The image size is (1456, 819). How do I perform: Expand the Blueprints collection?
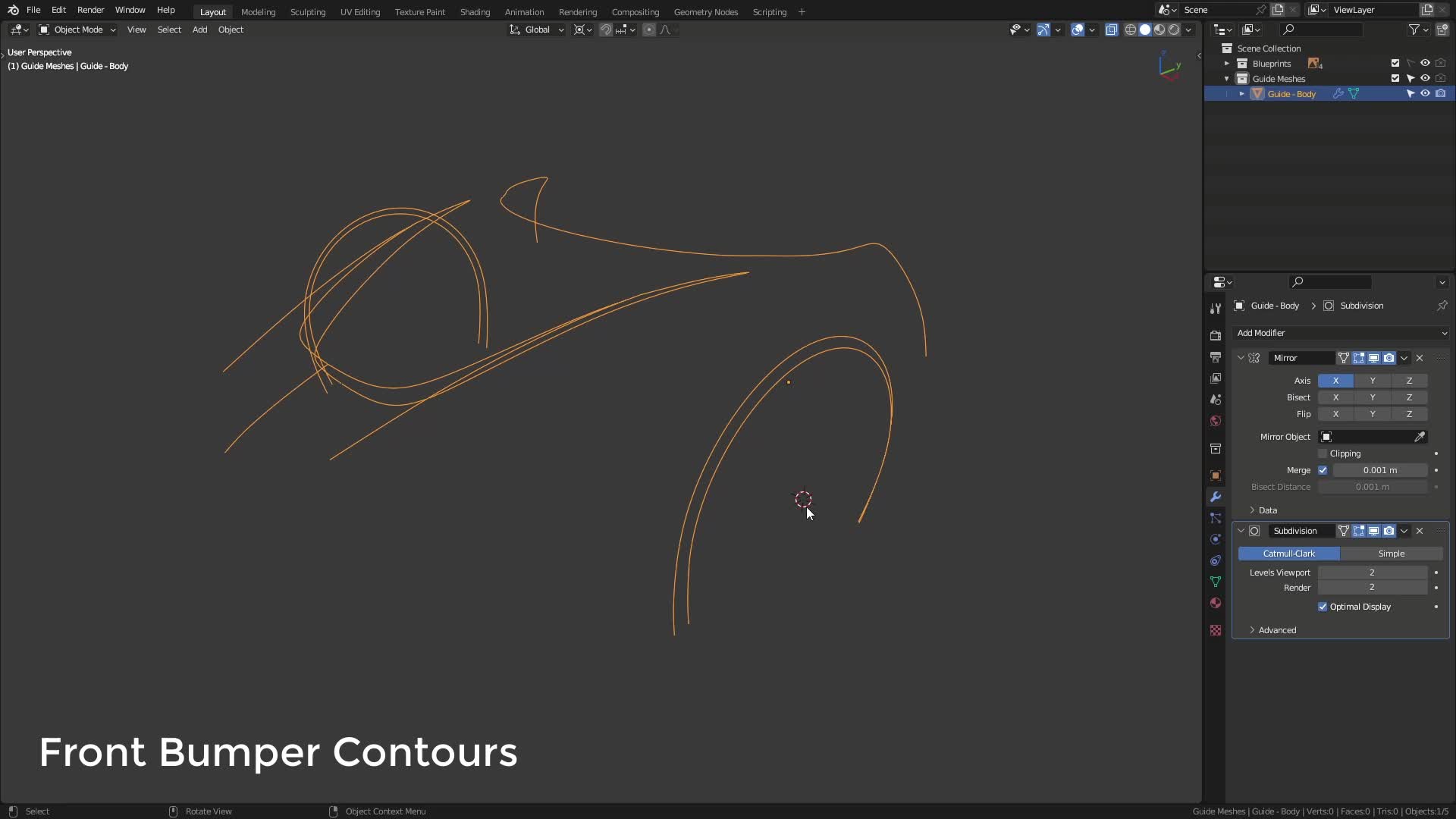1226,64
